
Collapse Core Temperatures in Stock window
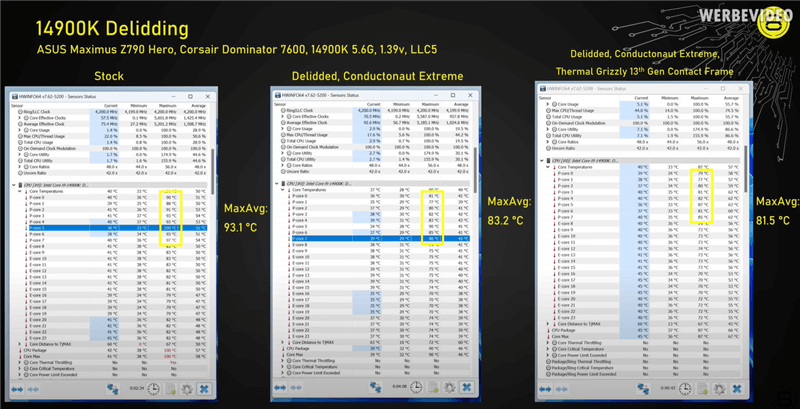(x=19, y=190)
